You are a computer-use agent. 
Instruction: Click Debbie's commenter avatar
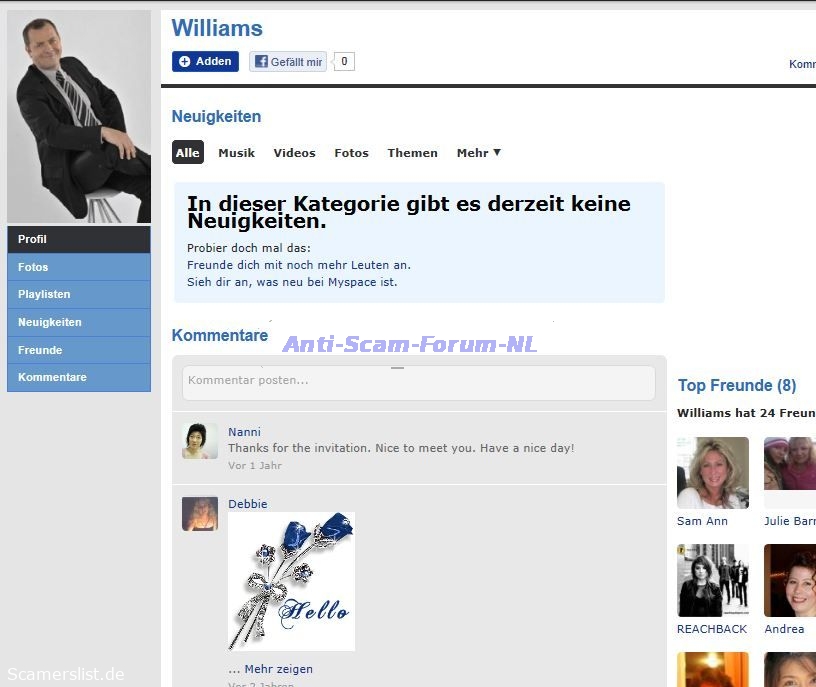[199, 513]
